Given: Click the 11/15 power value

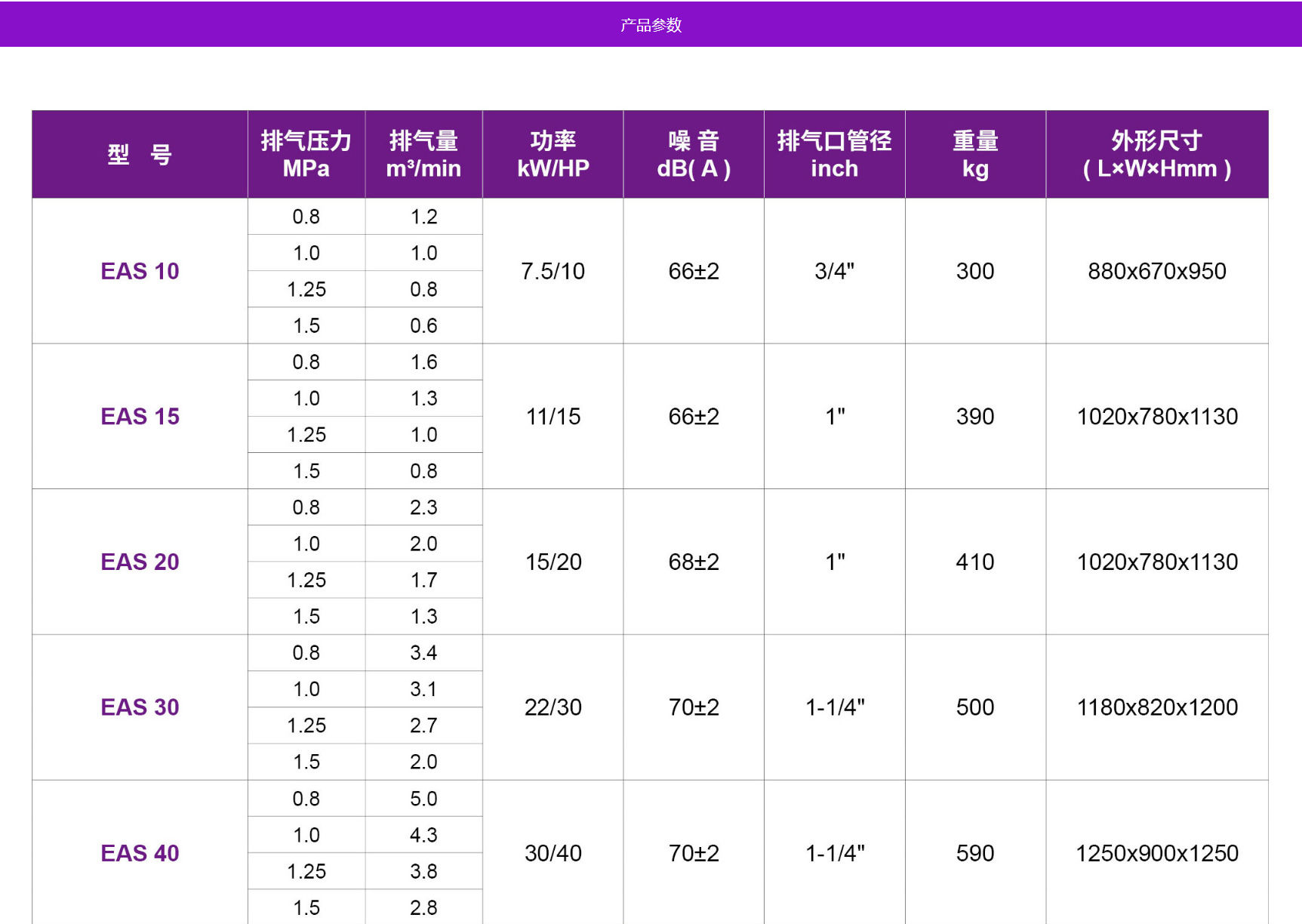Looking at the screenshot, I should [553, 416].
